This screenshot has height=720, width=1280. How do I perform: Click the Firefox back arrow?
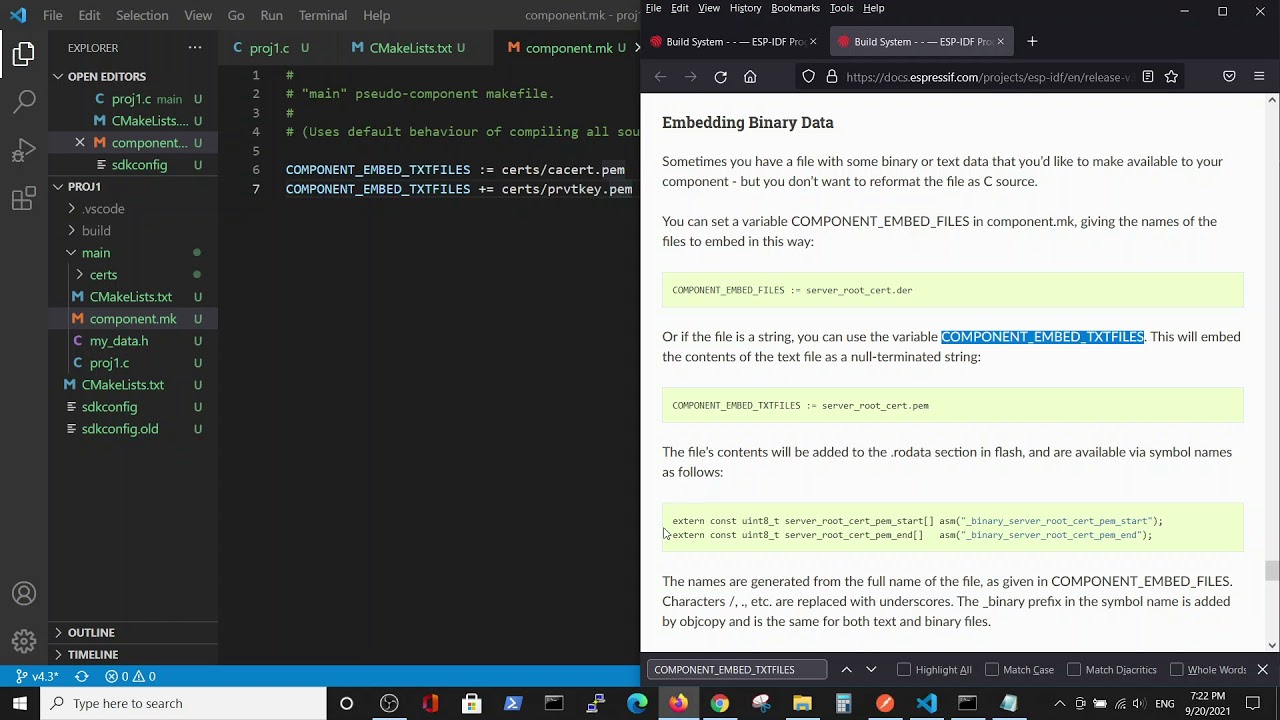[x=660, y=77]
